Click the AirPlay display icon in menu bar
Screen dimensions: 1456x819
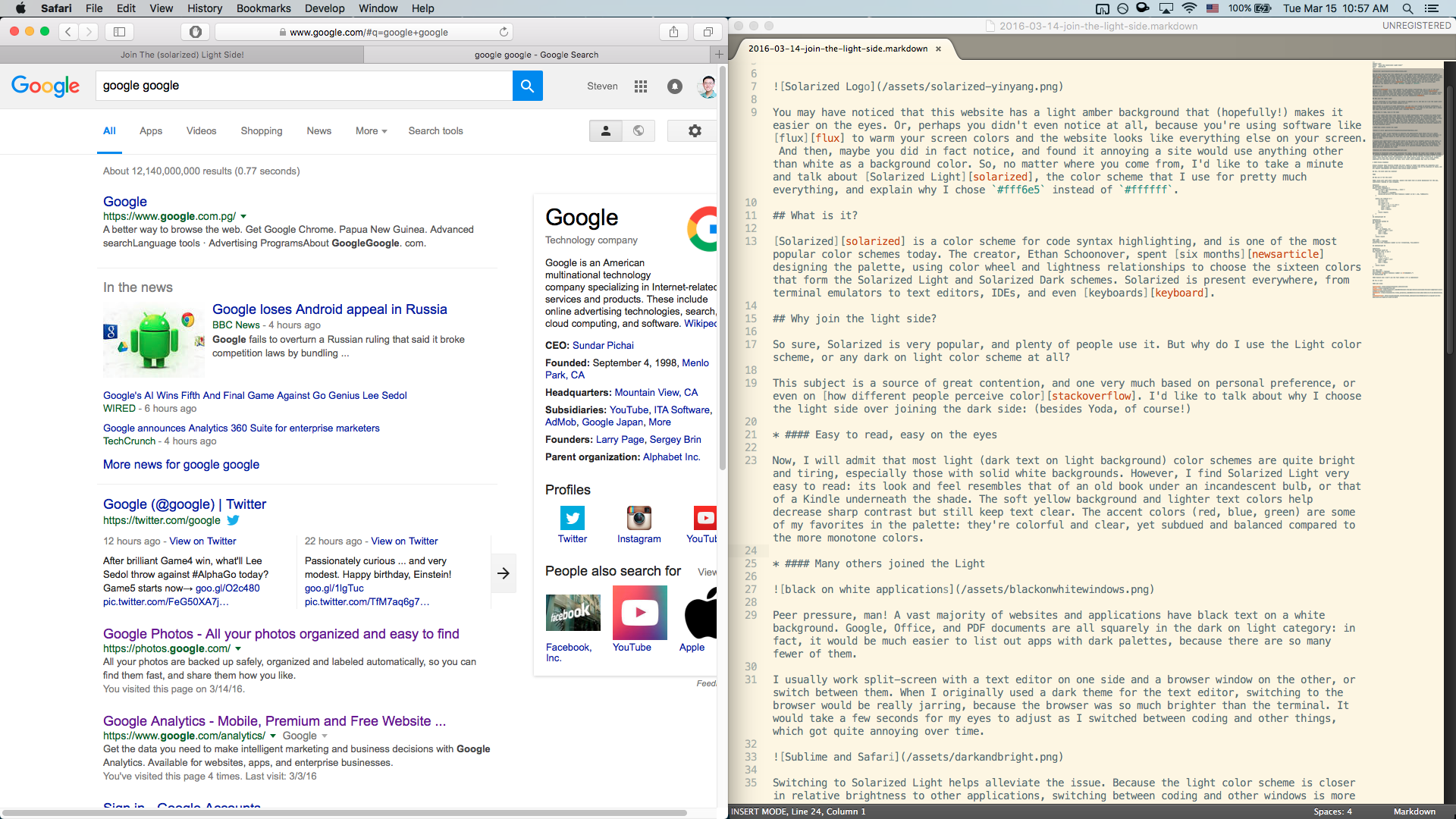pos(1166,8)
